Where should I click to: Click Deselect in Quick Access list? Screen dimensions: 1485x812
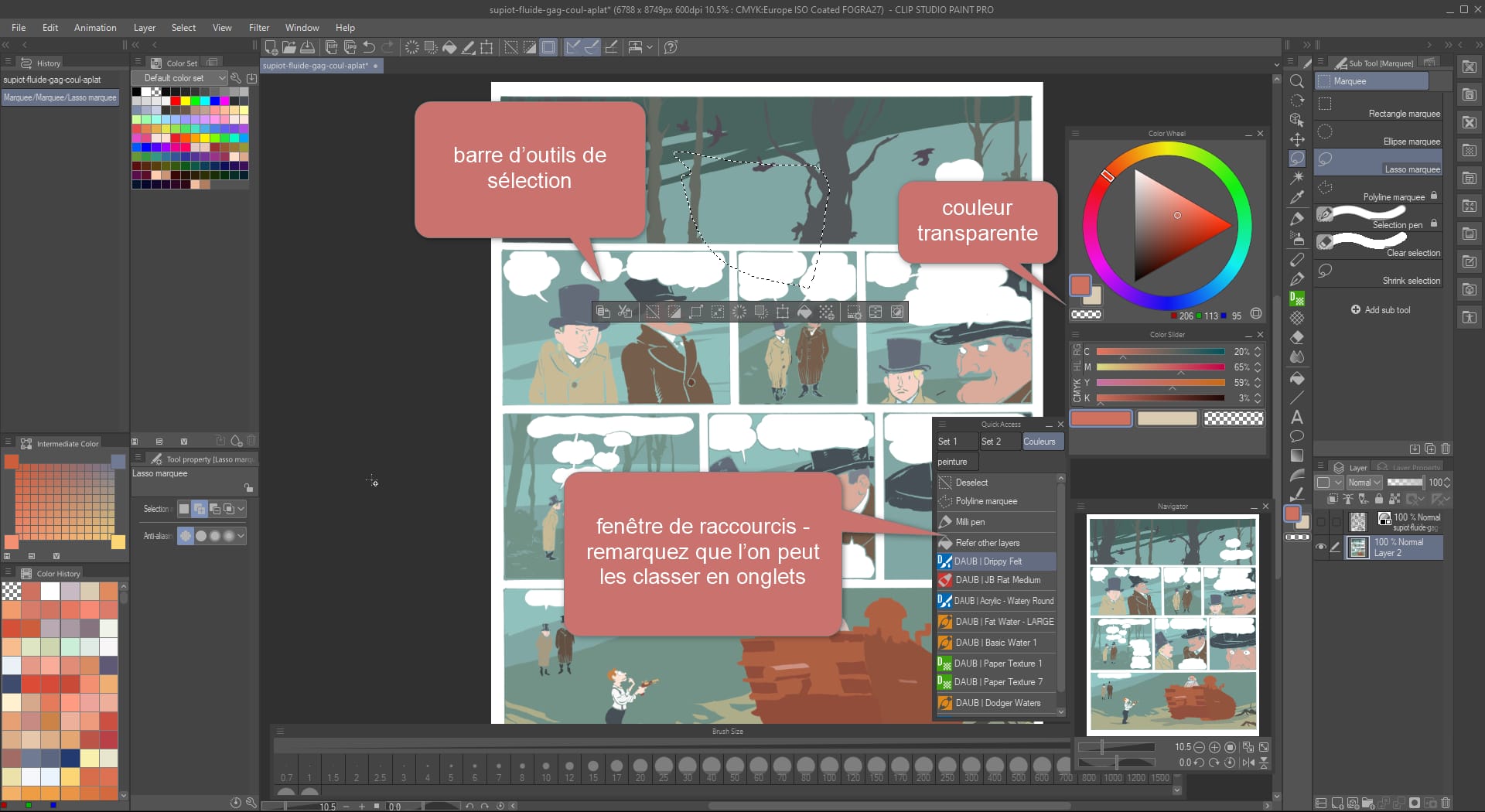996,483
